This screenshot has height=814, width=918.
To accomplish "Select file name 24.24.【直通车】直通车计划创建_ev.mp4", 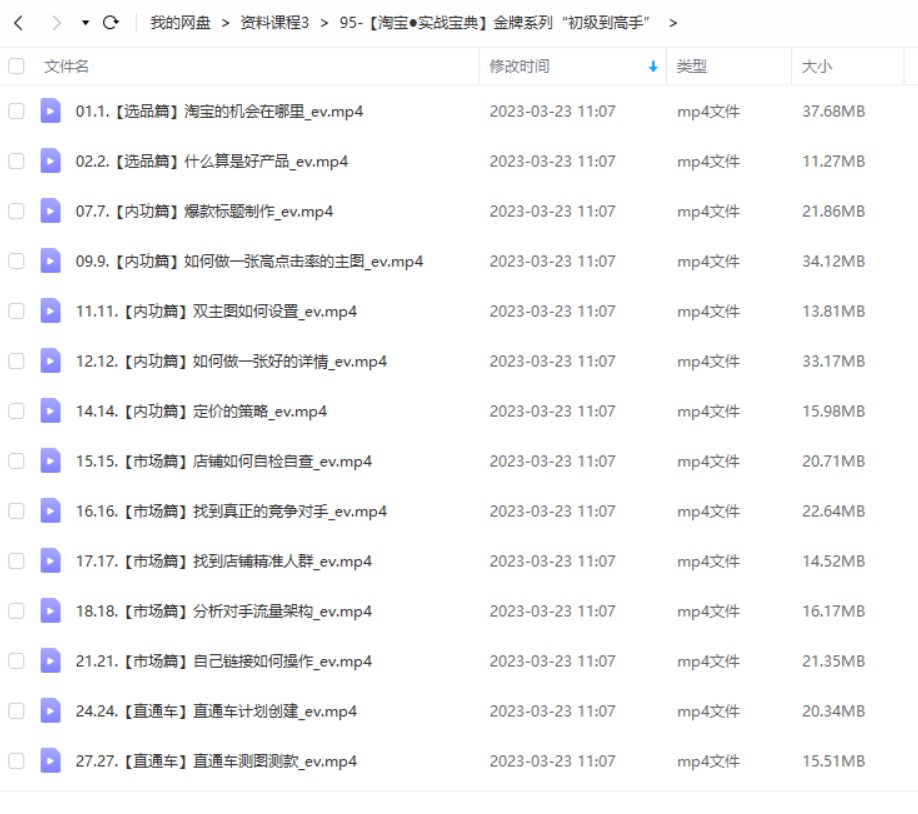I will point(216,711).
